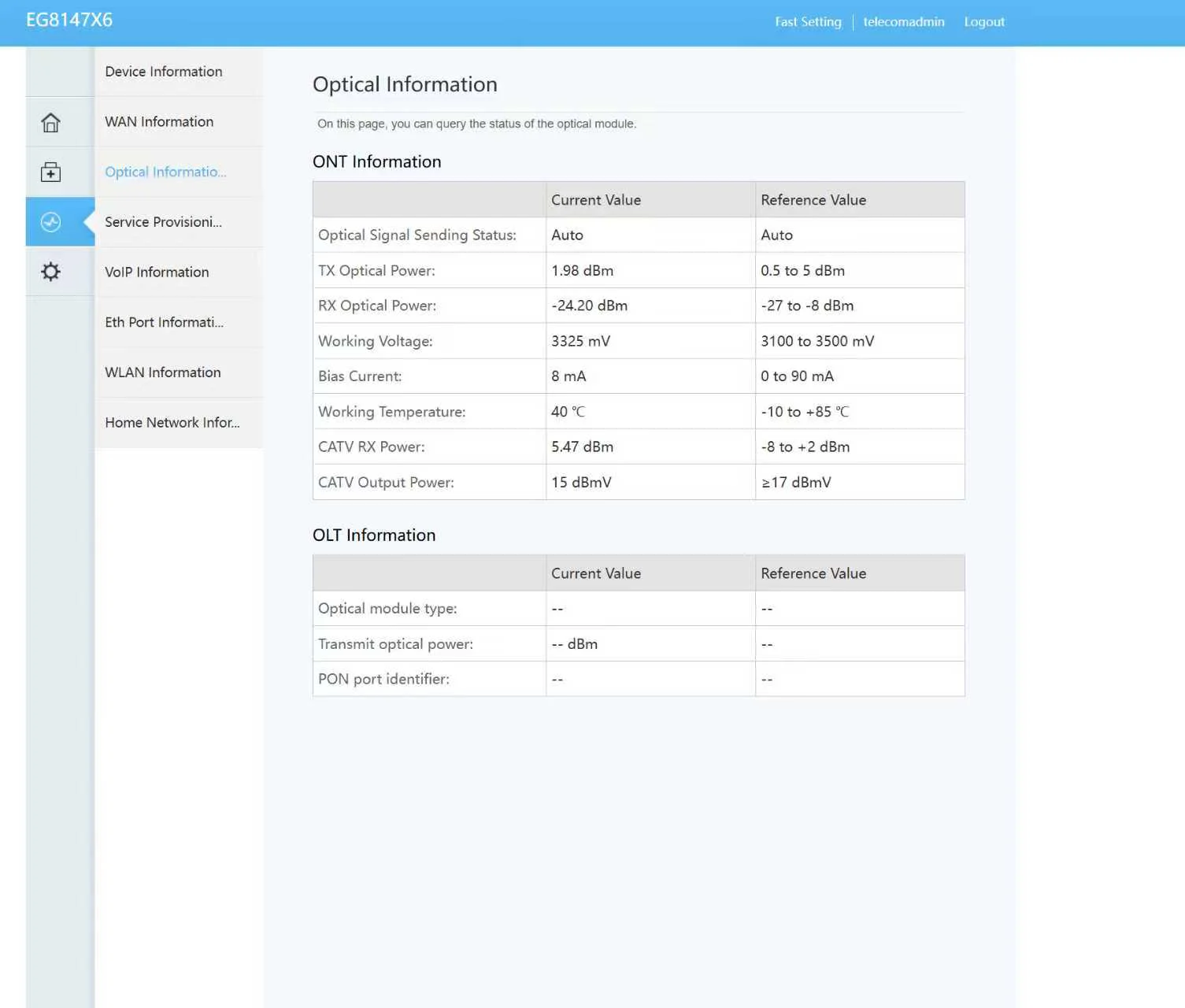Click the Logout link
This screenshot has height=1008, width=1185.
tap(984, 22)
